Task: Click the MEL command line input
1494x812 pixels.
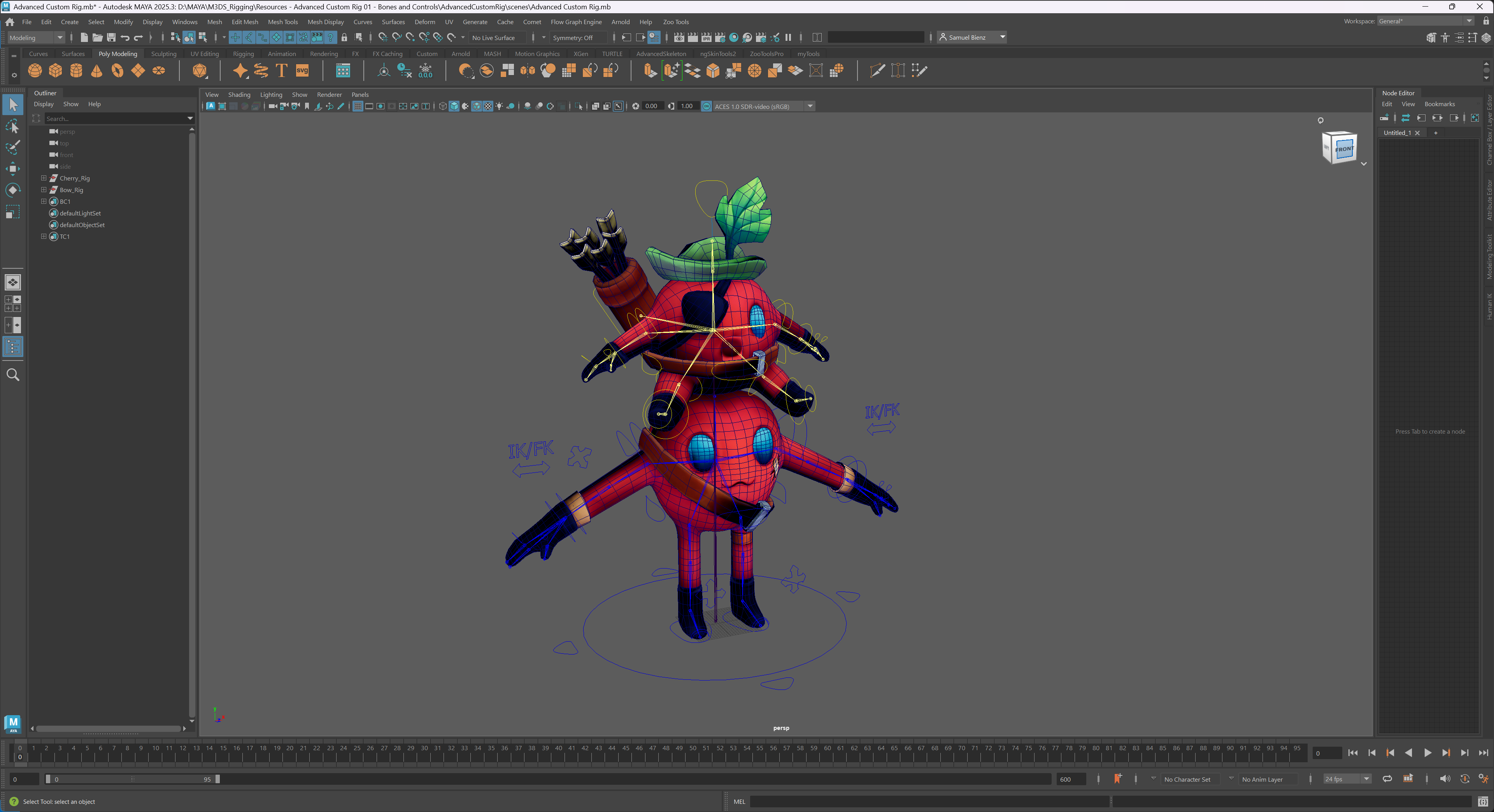Action: [929, 801]
